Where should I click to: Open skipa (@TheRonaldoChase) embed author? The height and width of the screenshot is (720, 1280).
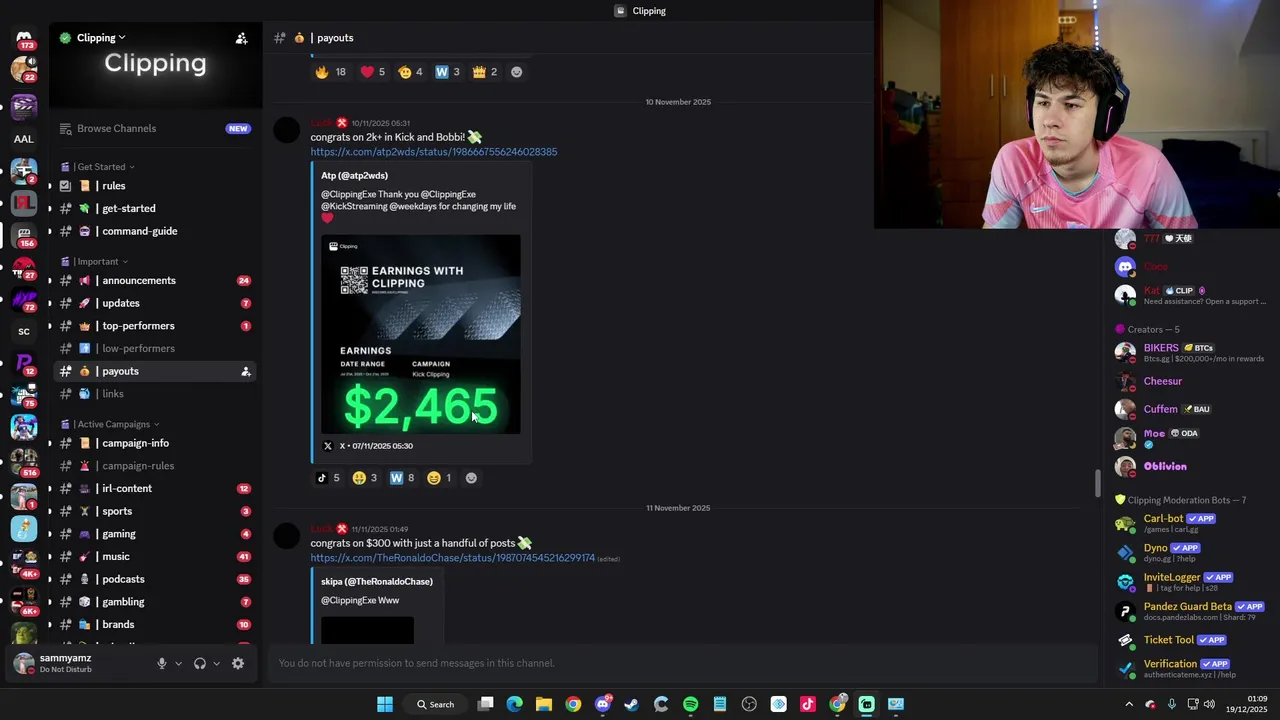coord(377,582)
